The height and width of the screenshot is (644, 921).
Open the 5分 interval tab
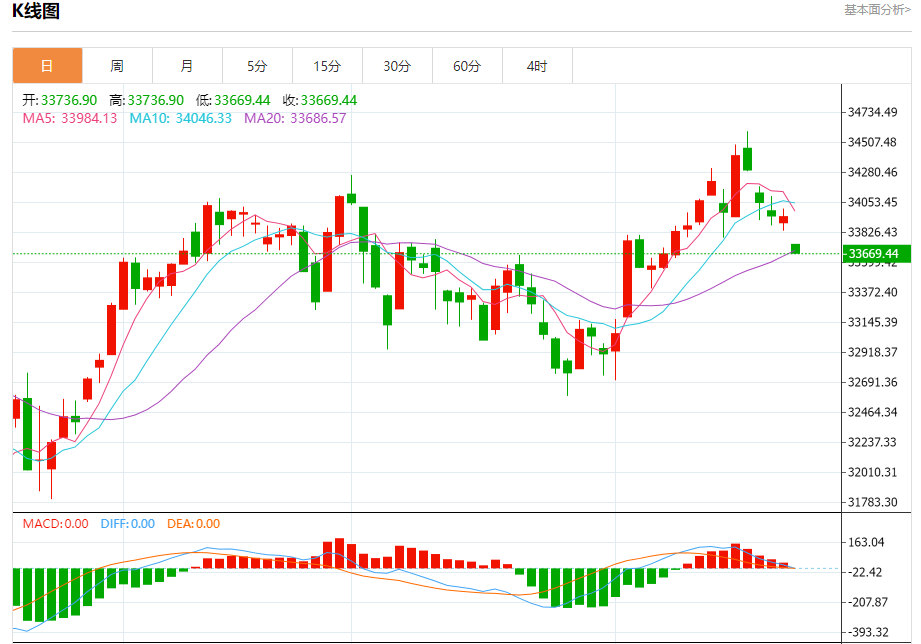click(x=257, y=66)
